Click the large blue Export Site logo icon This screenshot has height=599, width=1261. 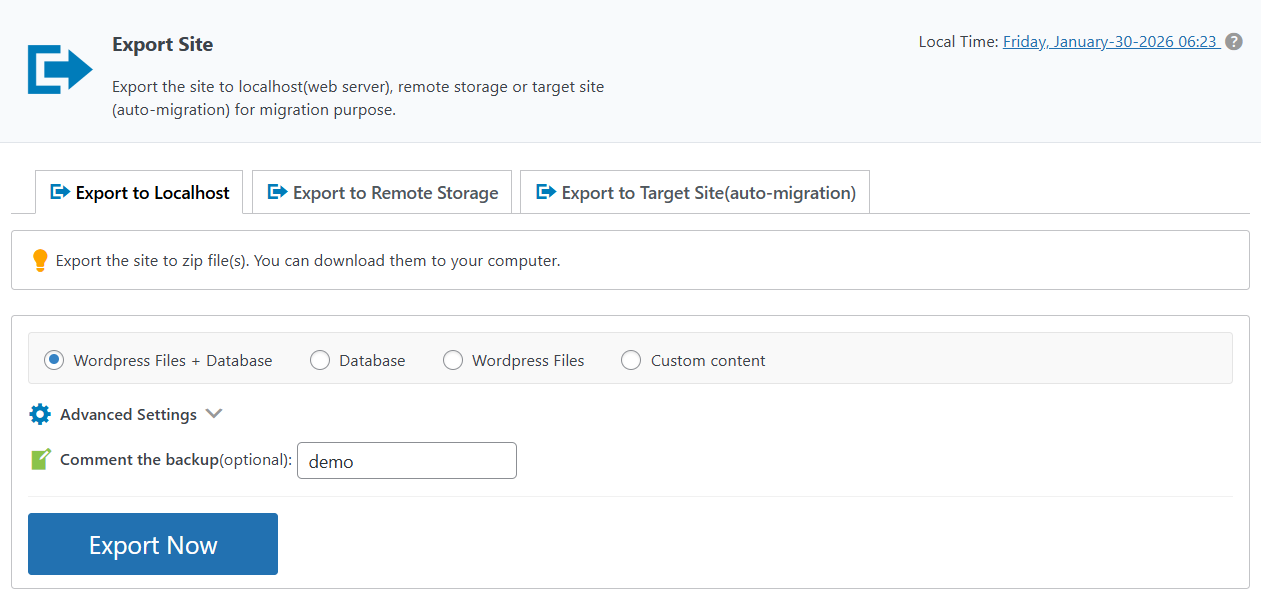tap(59, 69)
